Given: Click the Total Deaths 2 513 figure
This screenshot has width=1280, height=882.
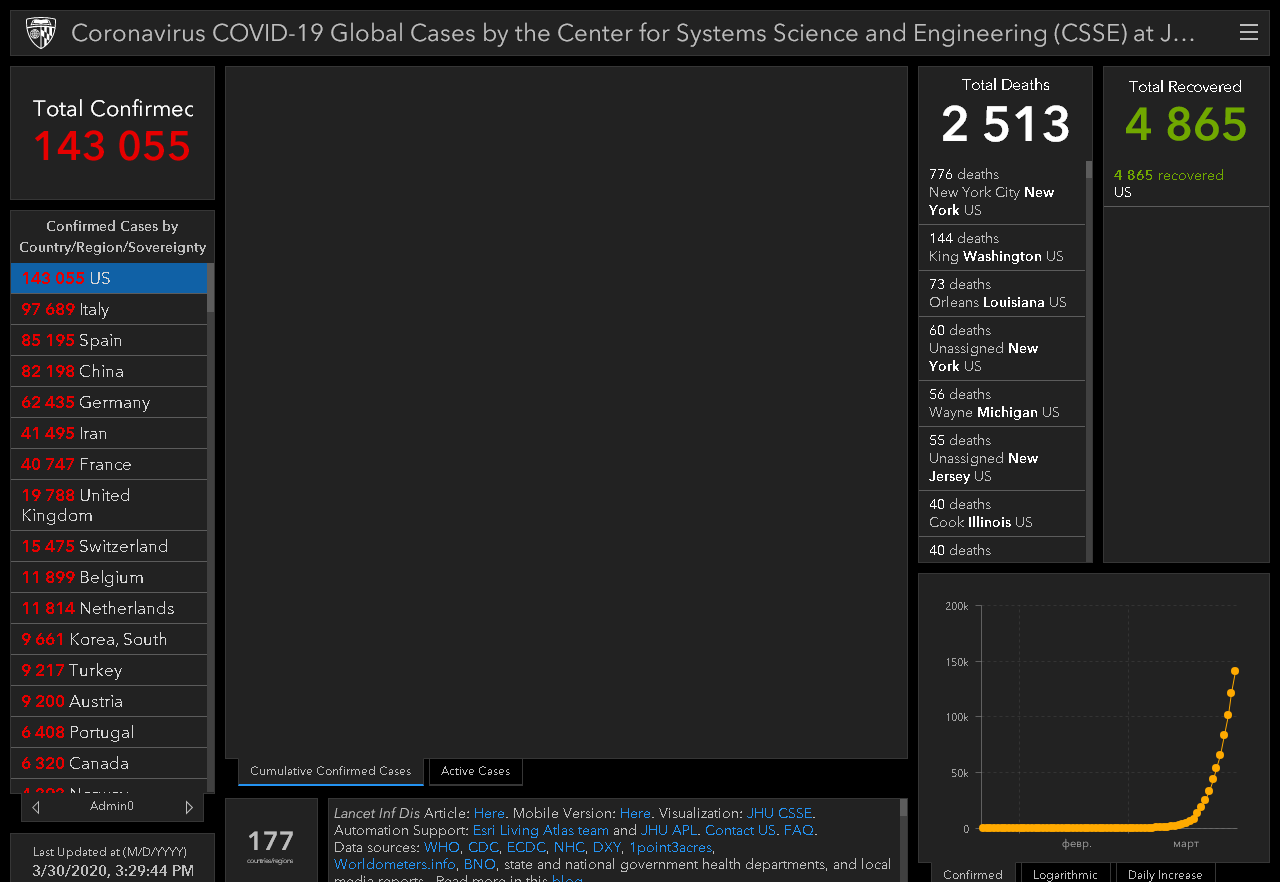Looking at the screenshot, I should click(x=1005, y=124).
